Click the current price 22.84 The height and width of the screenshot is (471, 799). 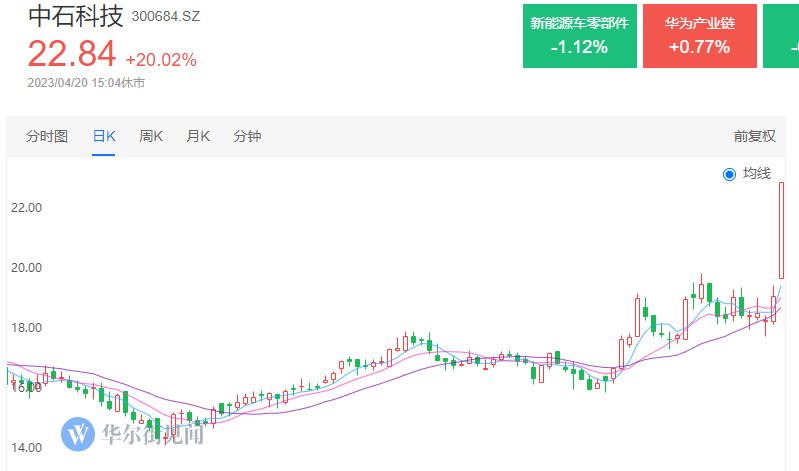[72, 54]
